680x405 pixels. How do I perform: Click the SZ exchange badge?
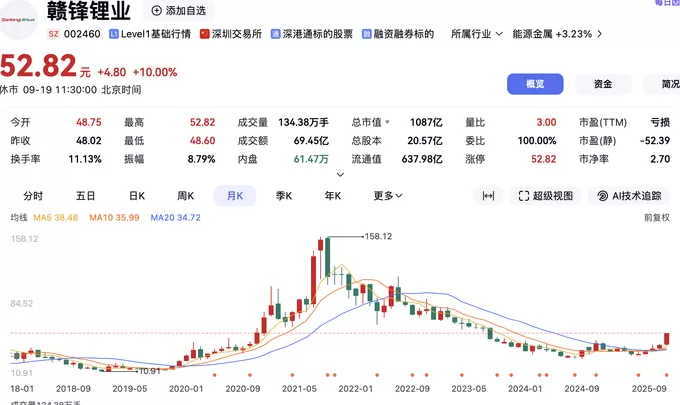point(53,34)
